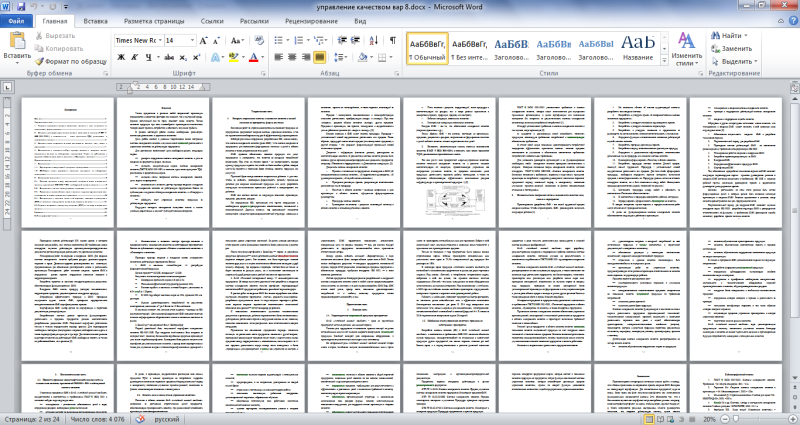Viewport: 800px width, 425px height.
Task: Switch to the Разметка страницы tab
Action: click(x=154, y=21)
